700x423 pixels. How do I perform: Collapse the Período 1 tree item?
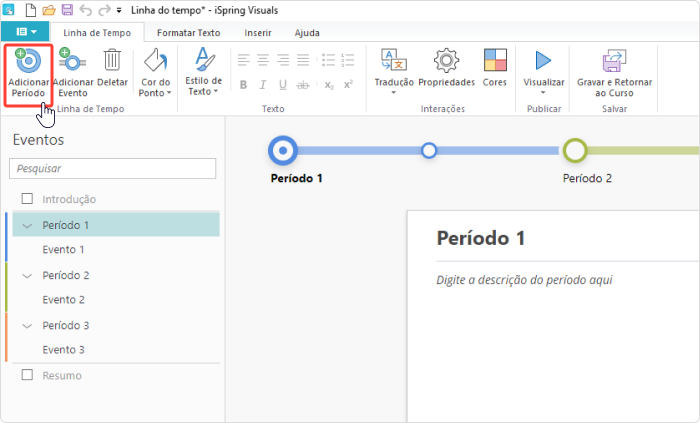click(x=27, y=225)
